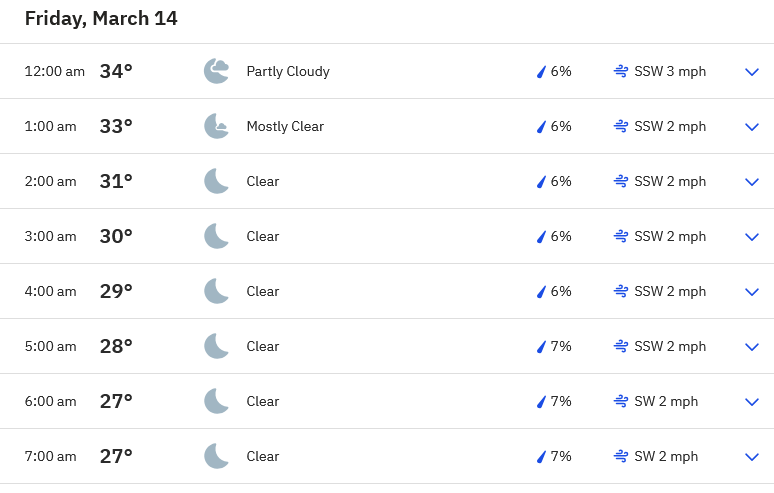Click the wind icon in the 1:00 am row
This screenshot has height=493, width=774.
[621, 126]
